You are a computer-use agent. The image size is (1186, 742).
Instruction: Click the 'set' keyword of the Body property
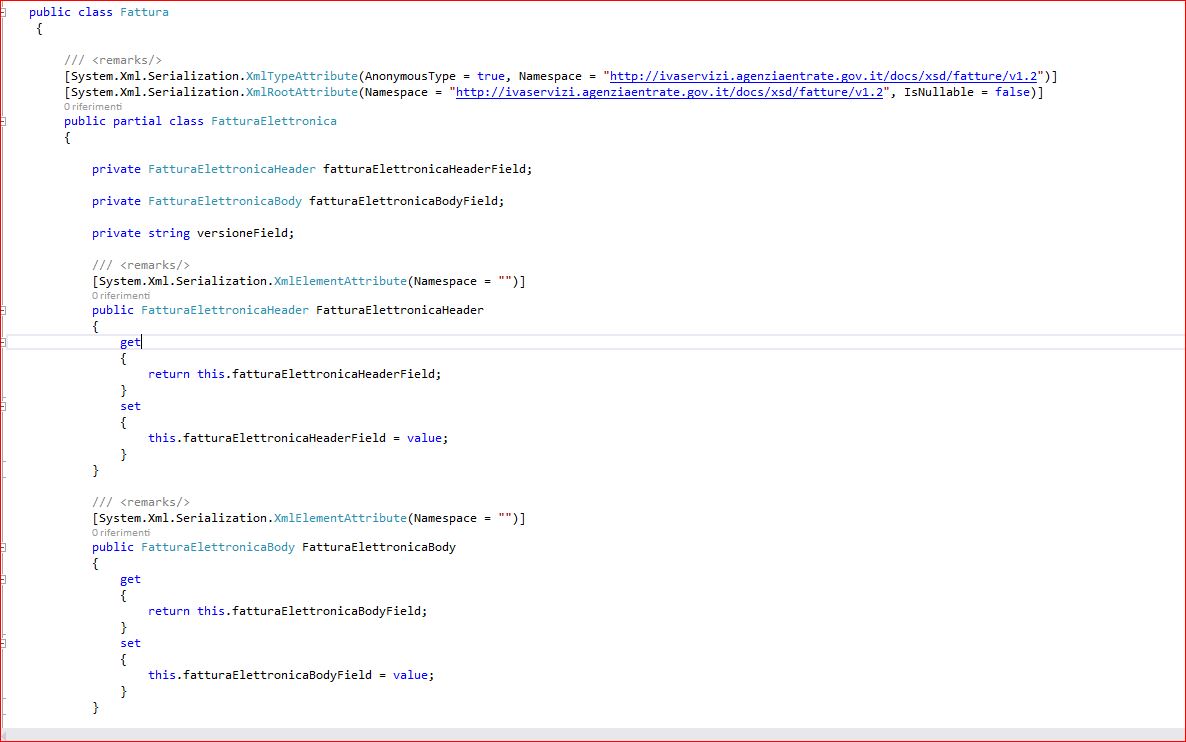(130, 644)
